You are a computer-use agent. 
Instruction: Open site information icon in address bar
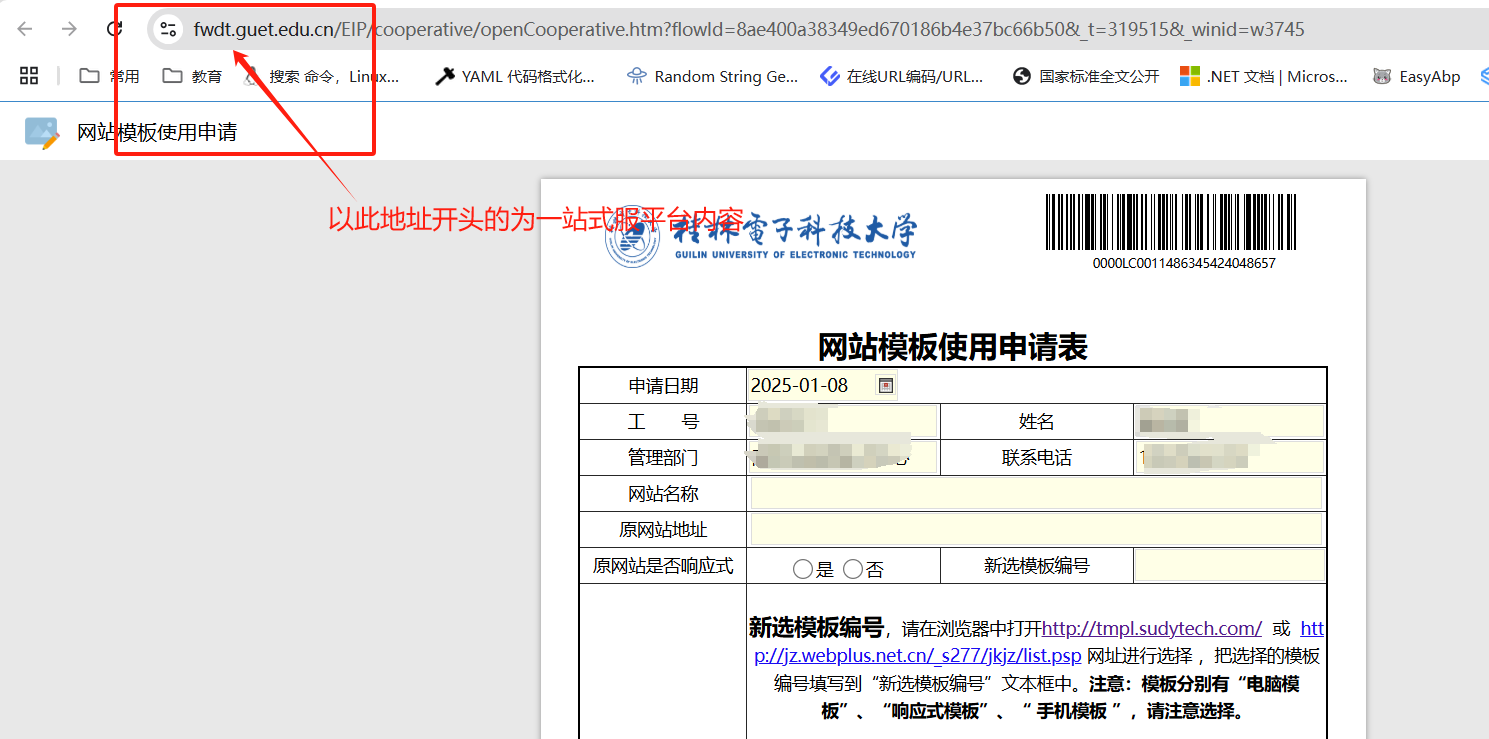168,29
